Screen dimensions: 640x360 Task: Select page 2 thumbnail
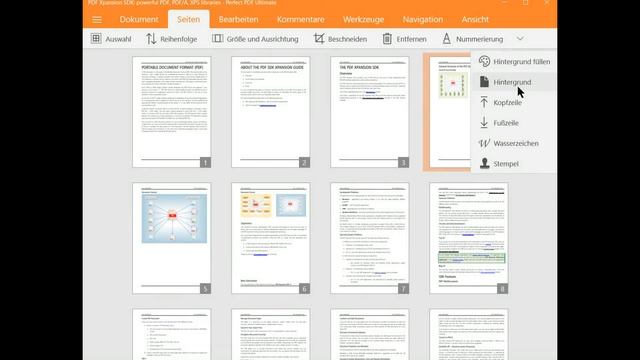click(x=271, y=112)
